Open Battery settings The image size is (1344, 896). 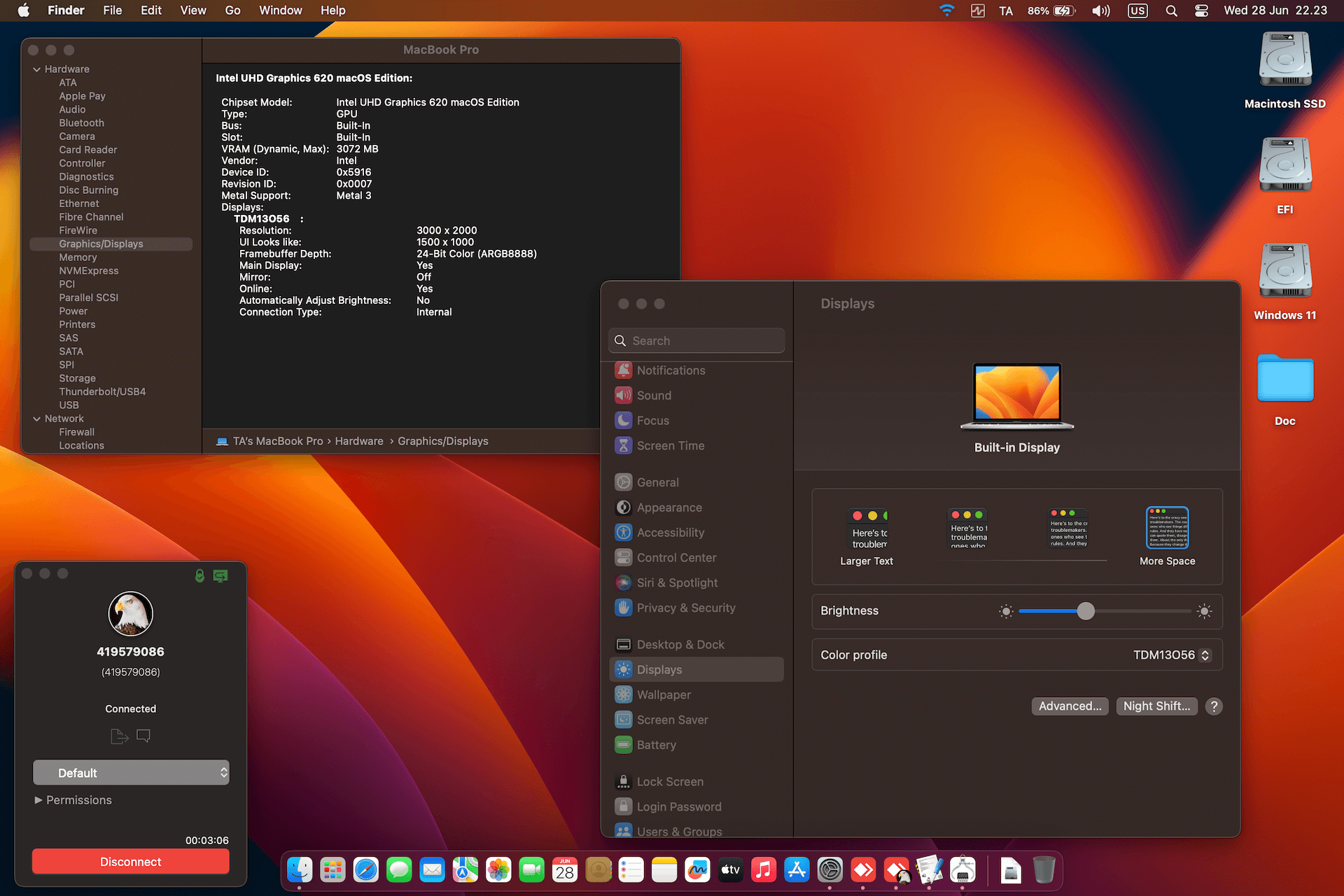[x=696, y=745]
